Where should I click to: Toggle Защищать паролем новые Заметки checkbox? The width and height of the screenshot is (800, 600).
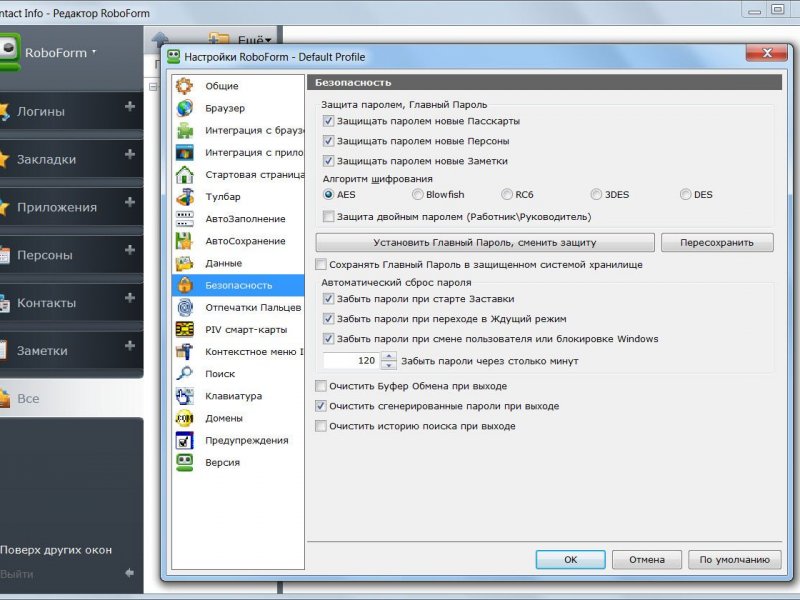tap(329, 161)
